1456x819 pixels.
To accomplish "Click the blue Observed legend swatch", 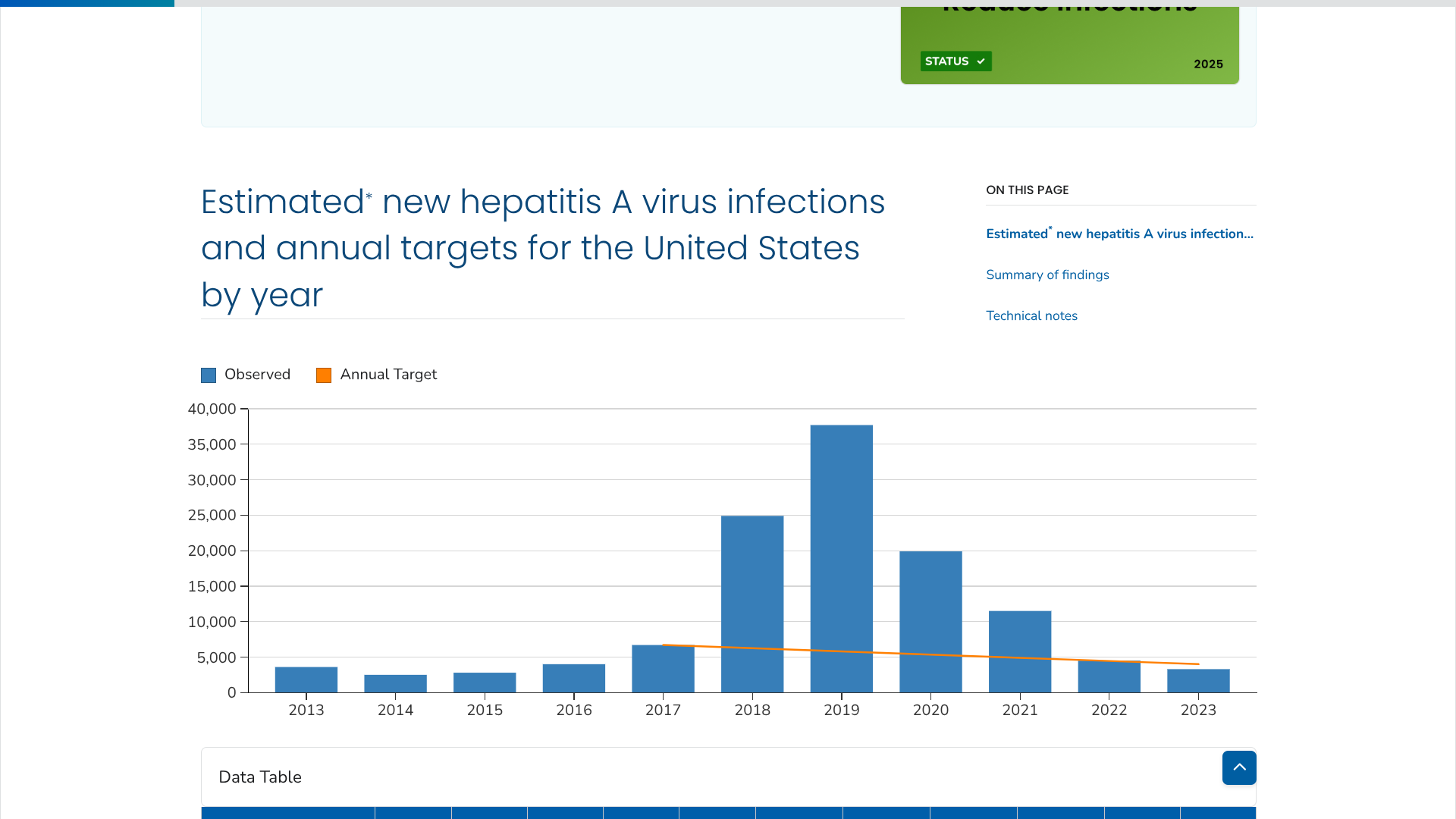I will click(209, 375).
